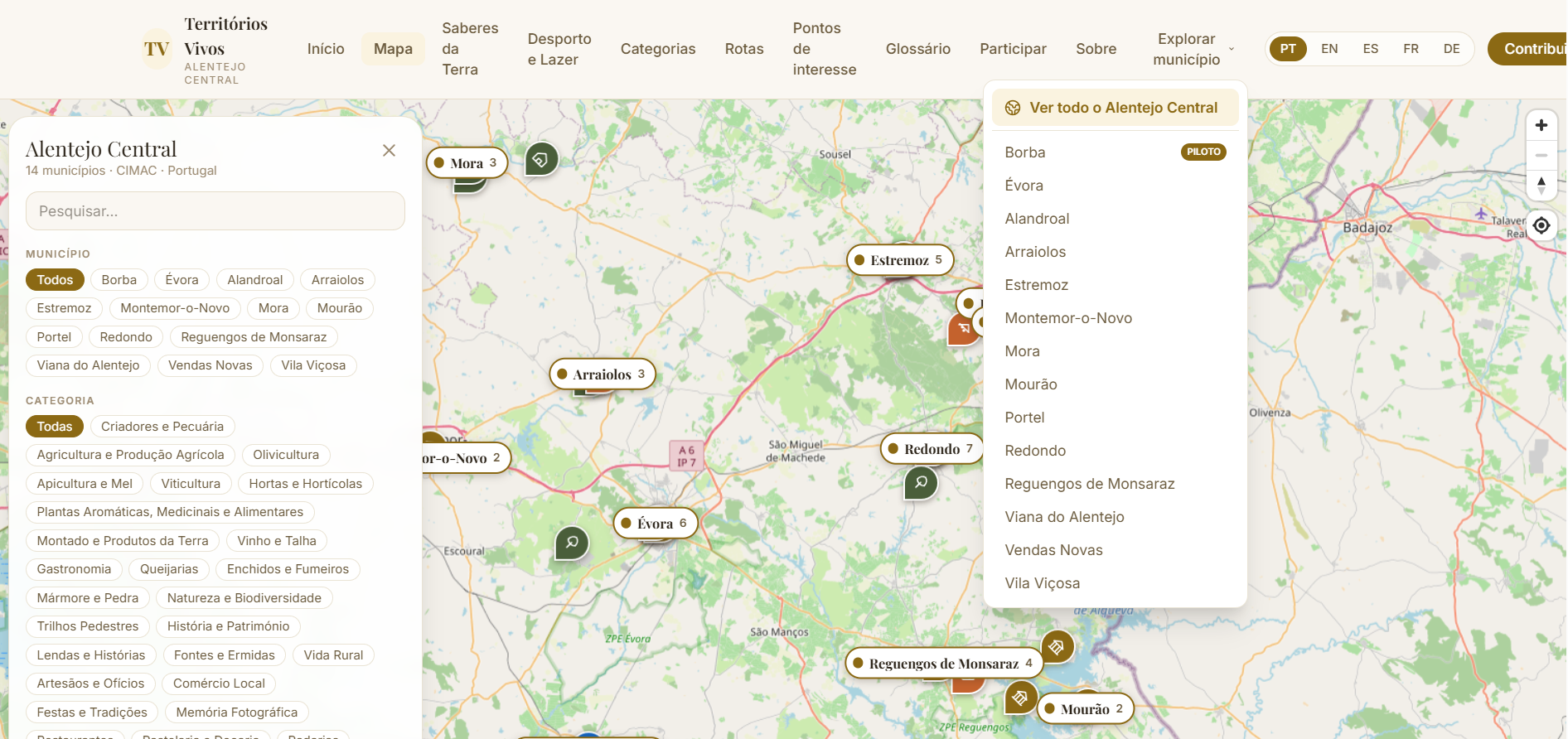Click Ver todo o Alentejo Central

click(1115, 108)
